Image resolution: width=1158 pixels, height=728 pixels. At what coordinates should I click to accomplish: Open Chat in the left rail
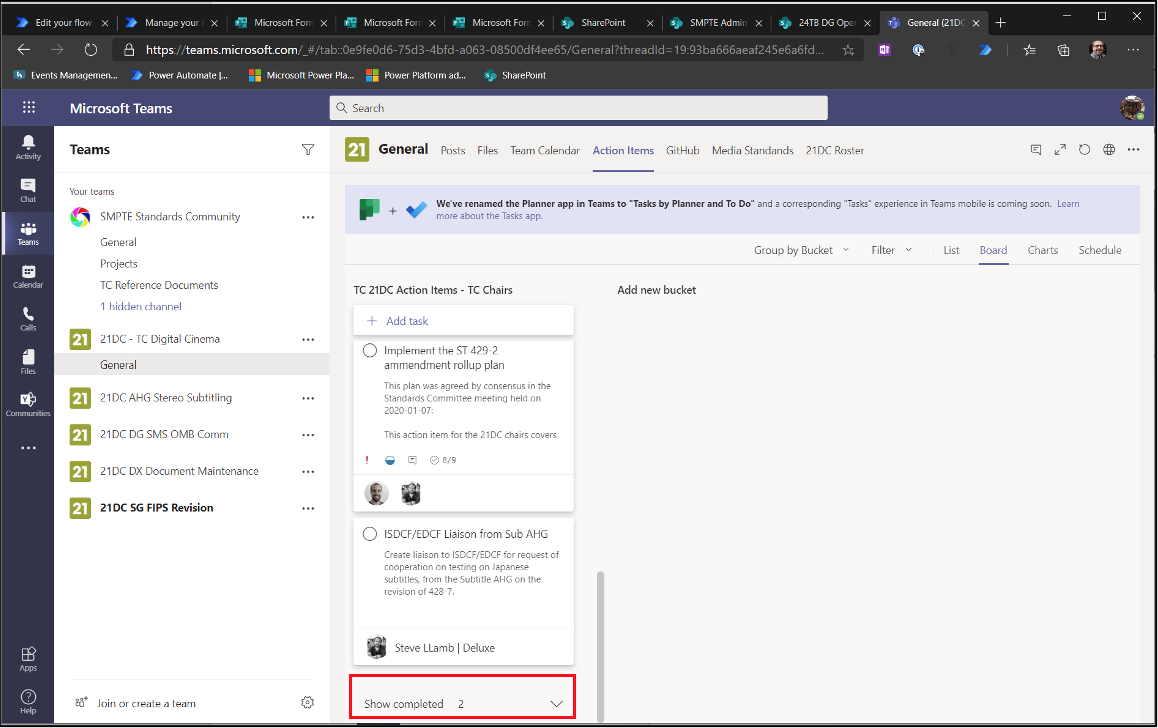click(x=28, y=190)
